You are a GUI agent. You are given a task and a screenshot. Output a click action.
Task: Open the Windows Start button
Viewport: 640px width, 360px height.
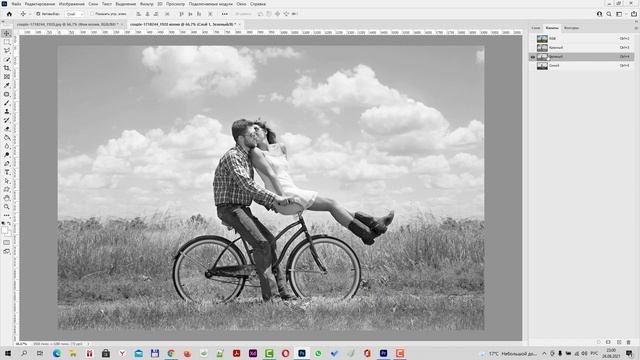click(x=7, y=353)
